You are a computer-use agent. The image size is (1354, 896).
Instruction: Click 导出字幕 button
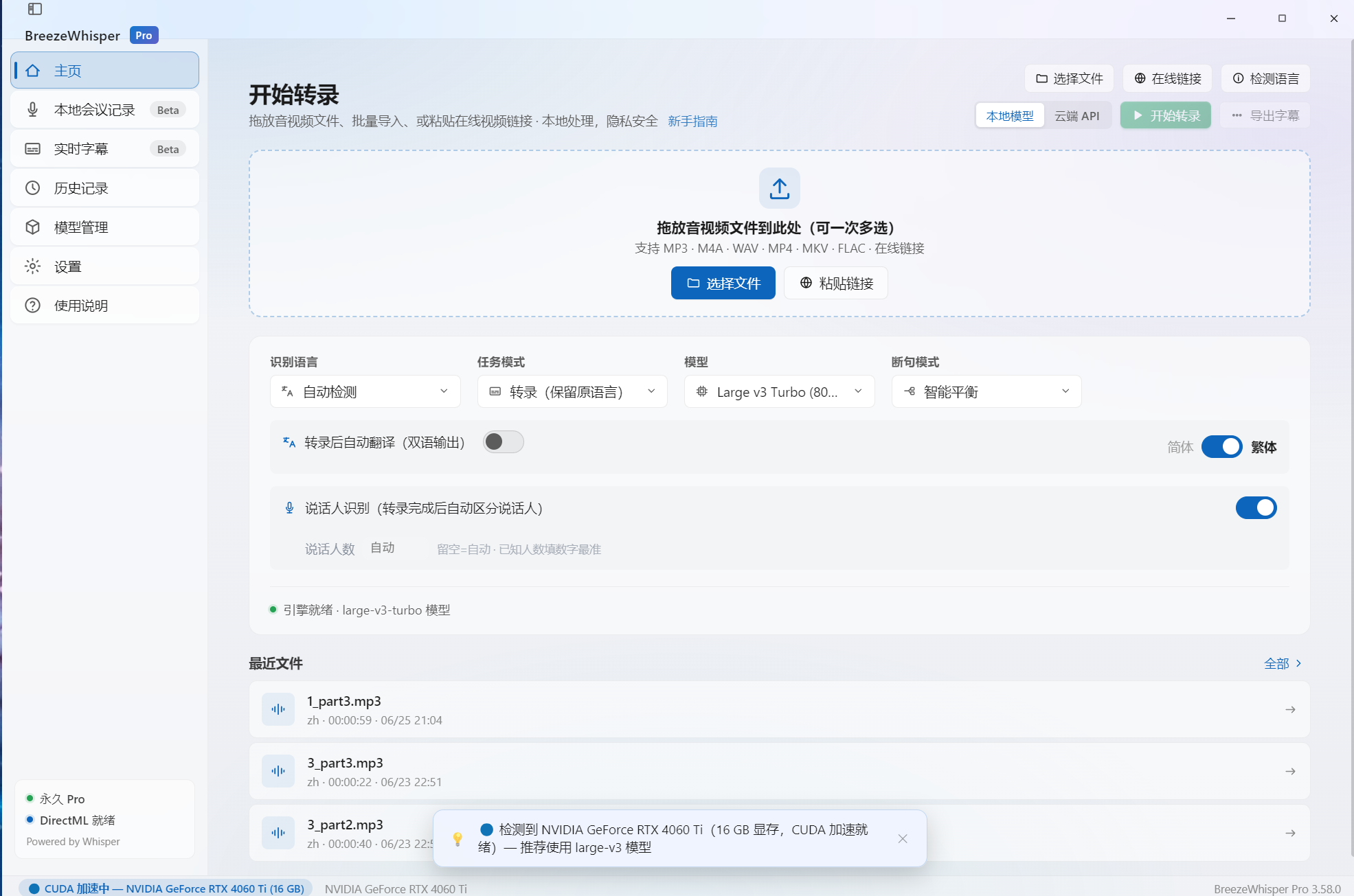point(1265,115)
